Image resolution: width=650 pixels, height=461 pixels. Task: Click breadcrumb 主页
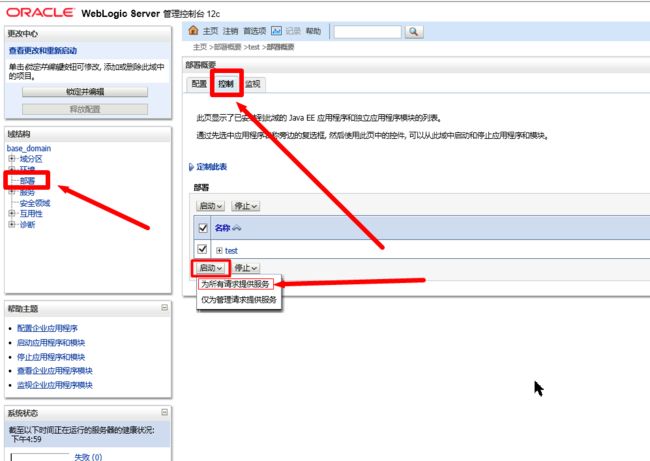(x=200, y=47)
